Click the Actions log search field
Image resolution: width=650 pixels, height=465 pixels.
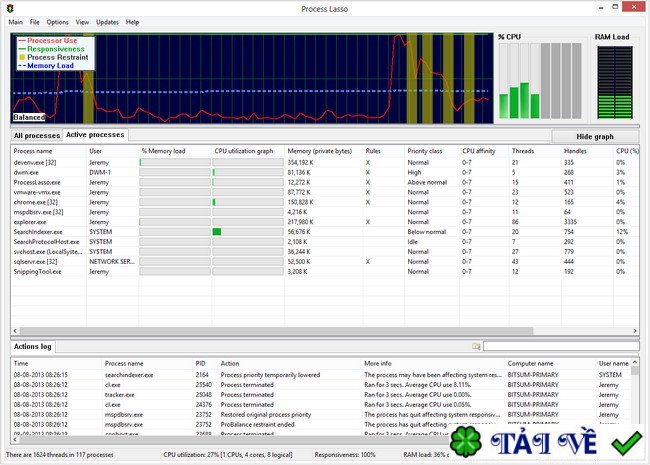[x=560, y=346]
